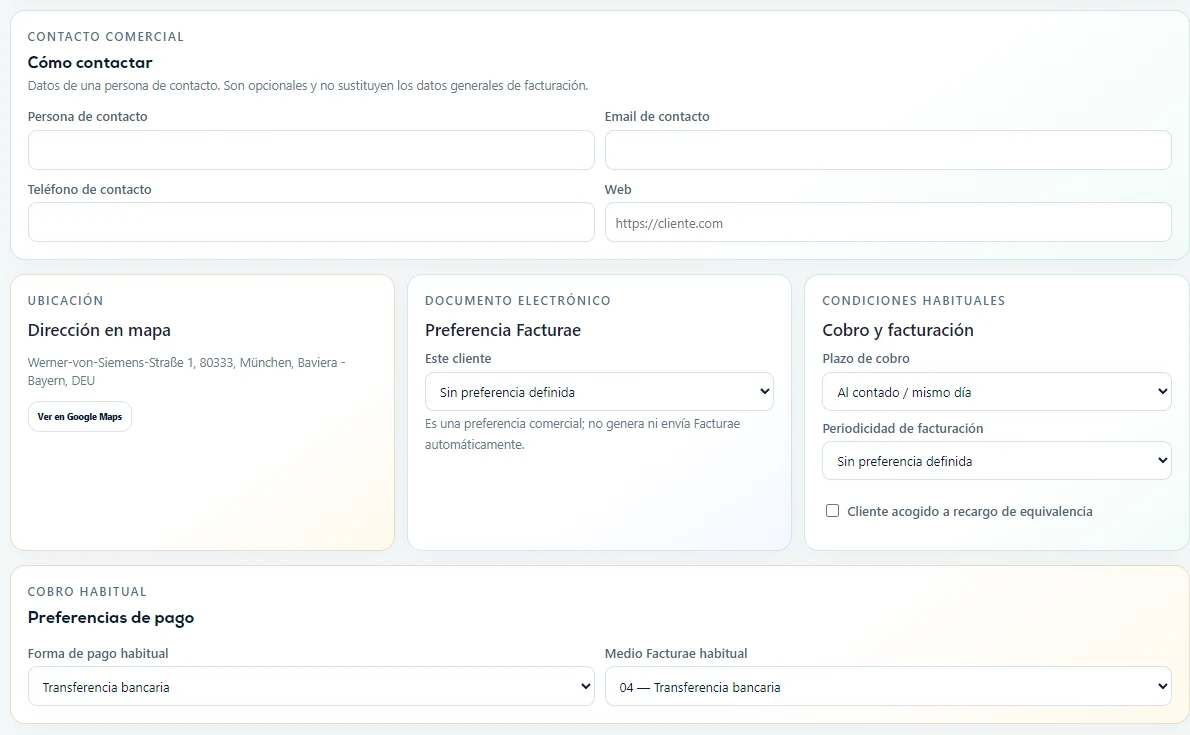Expand the Plazo de cobro dropdown

996,392
